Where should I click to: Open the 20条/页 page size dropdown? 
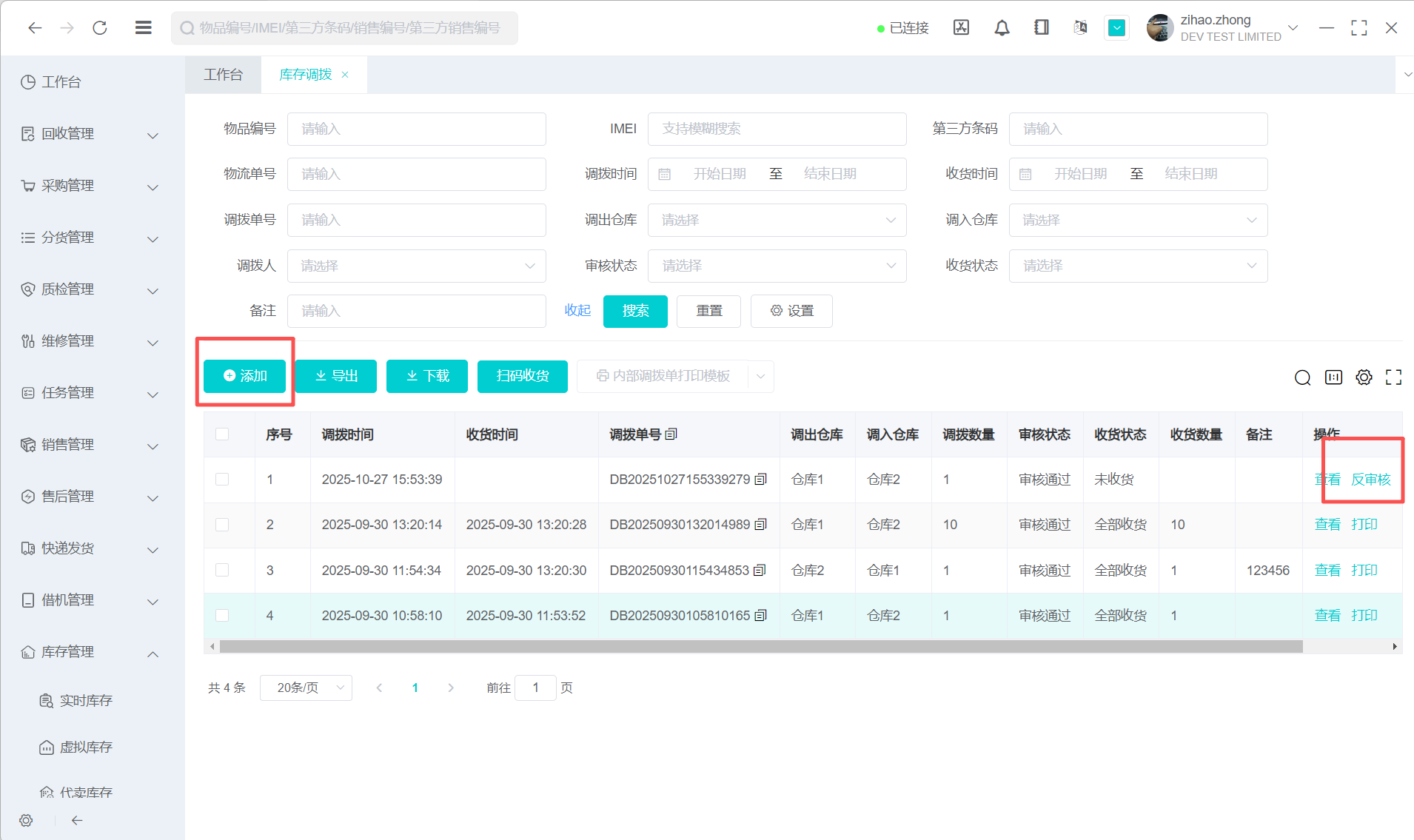[306, 688]
